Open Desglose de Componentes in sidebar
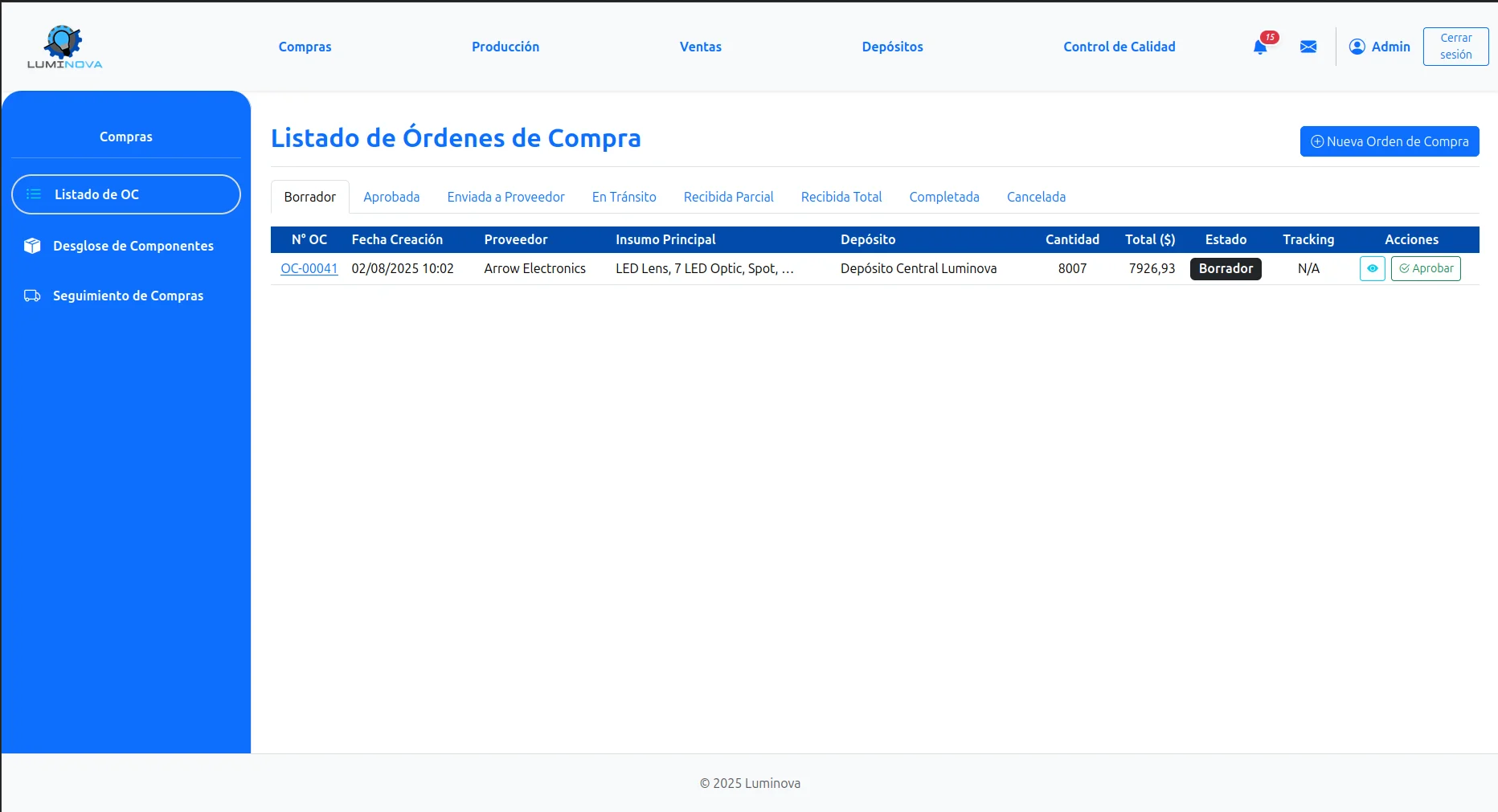Screen dimensions: 1498x812 click(133, 246)
